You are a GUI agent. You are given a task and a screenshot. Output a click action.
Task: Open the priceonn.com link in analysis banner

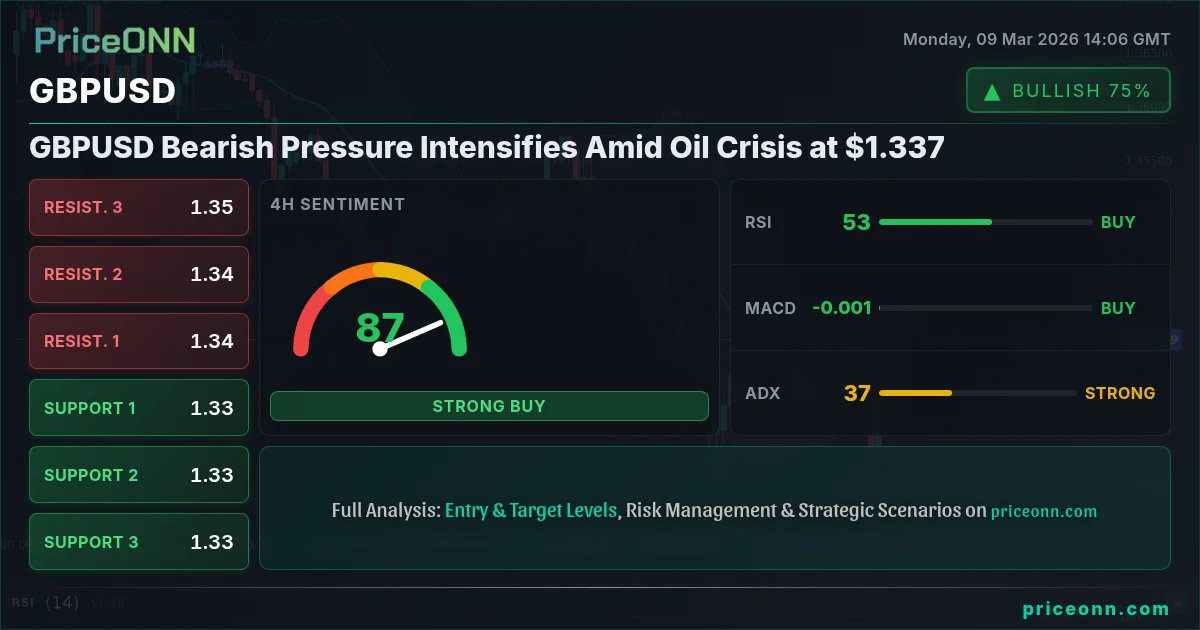pos(1043,511)
